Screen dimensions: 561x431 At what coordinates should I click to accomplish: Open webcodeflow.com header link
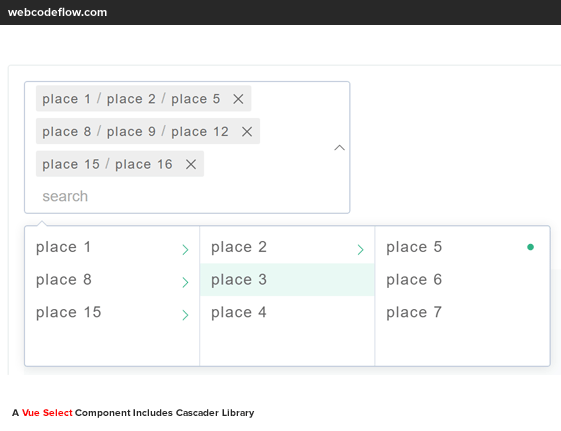tap(57, 12)
